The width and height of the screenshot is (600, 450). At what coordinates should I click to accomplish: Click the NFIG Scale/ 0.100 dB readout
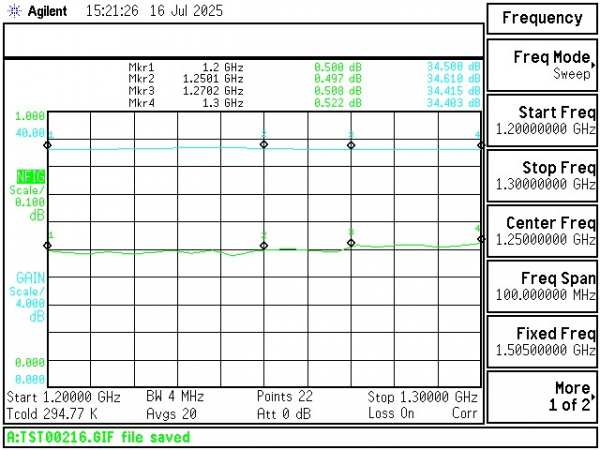pos(28,202)
